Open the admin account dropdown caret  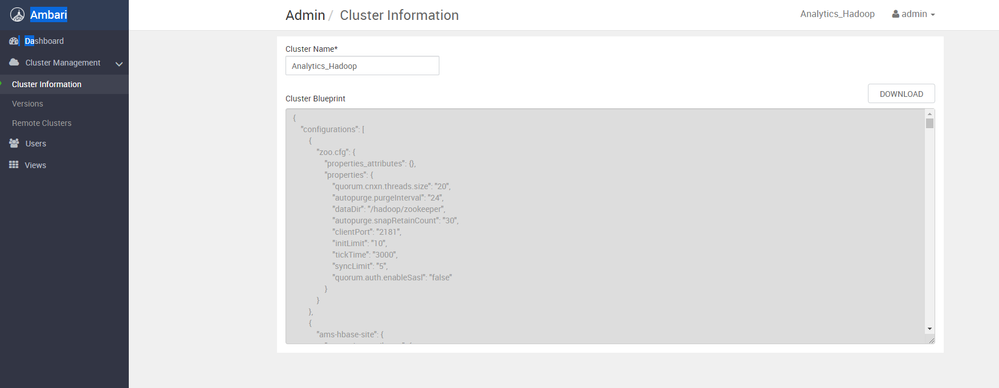933,15
